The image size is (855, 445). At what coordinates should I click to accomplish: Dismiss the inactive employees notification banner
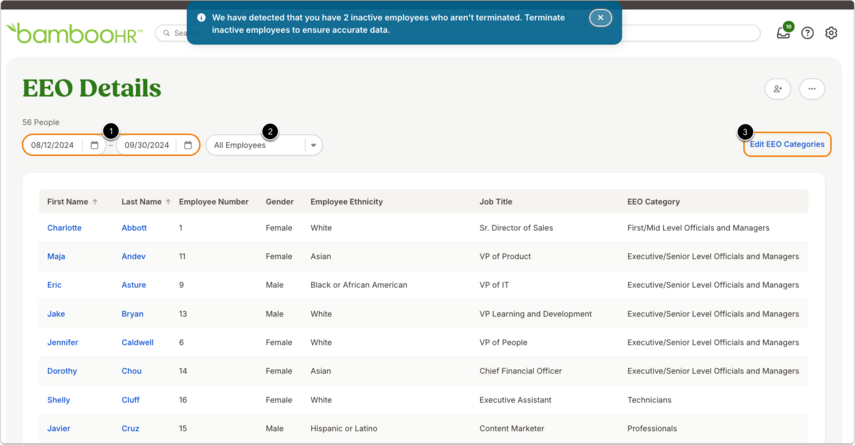point(600,17)
